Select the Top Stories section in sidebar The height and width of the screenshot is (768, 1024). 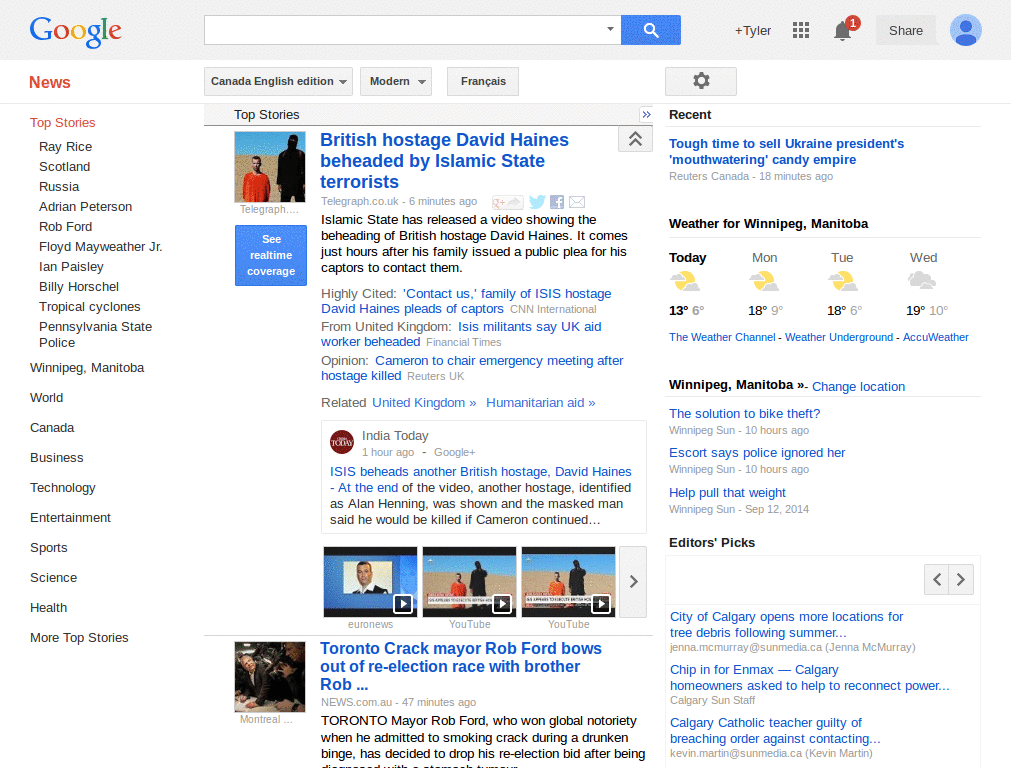[x=63, y=123]
